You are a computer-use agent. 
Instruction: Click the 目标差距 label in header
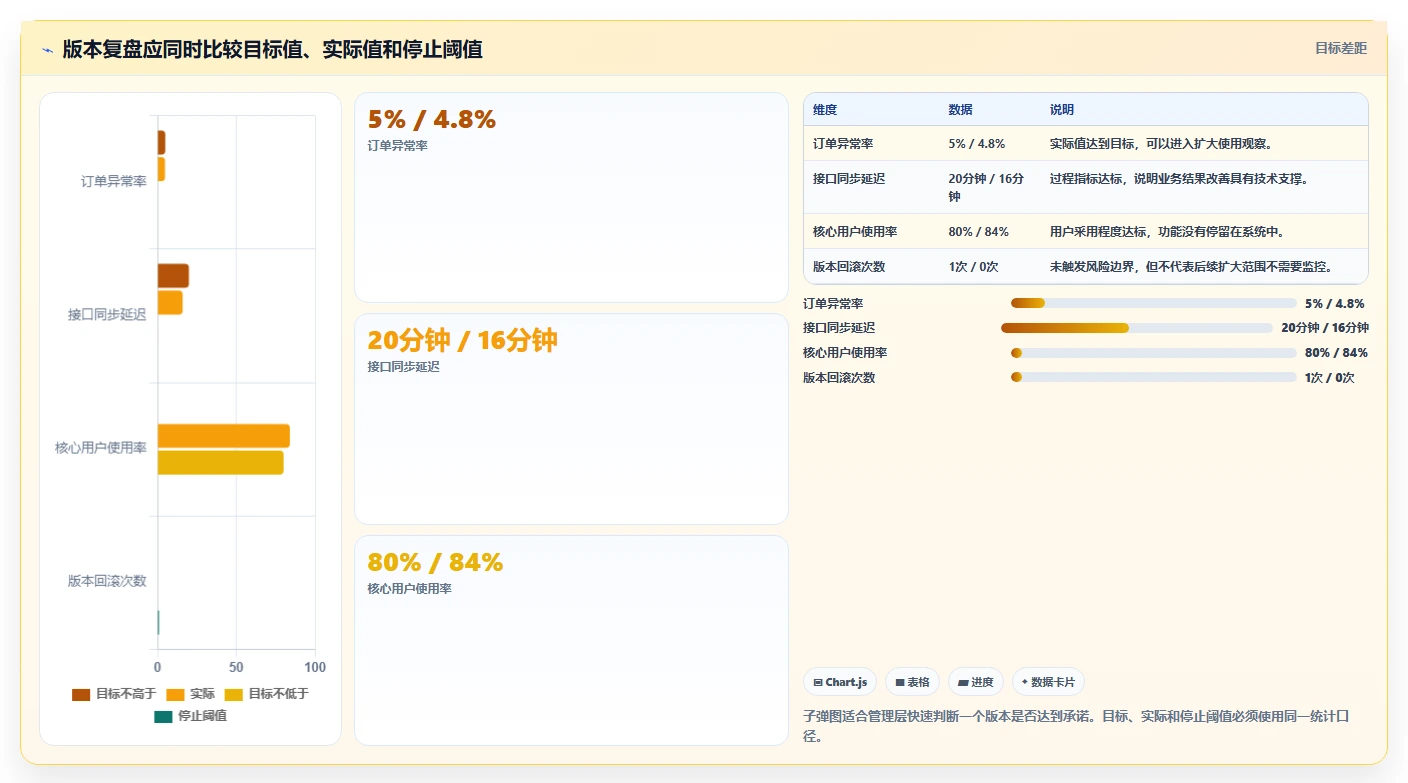[1340, 48]
